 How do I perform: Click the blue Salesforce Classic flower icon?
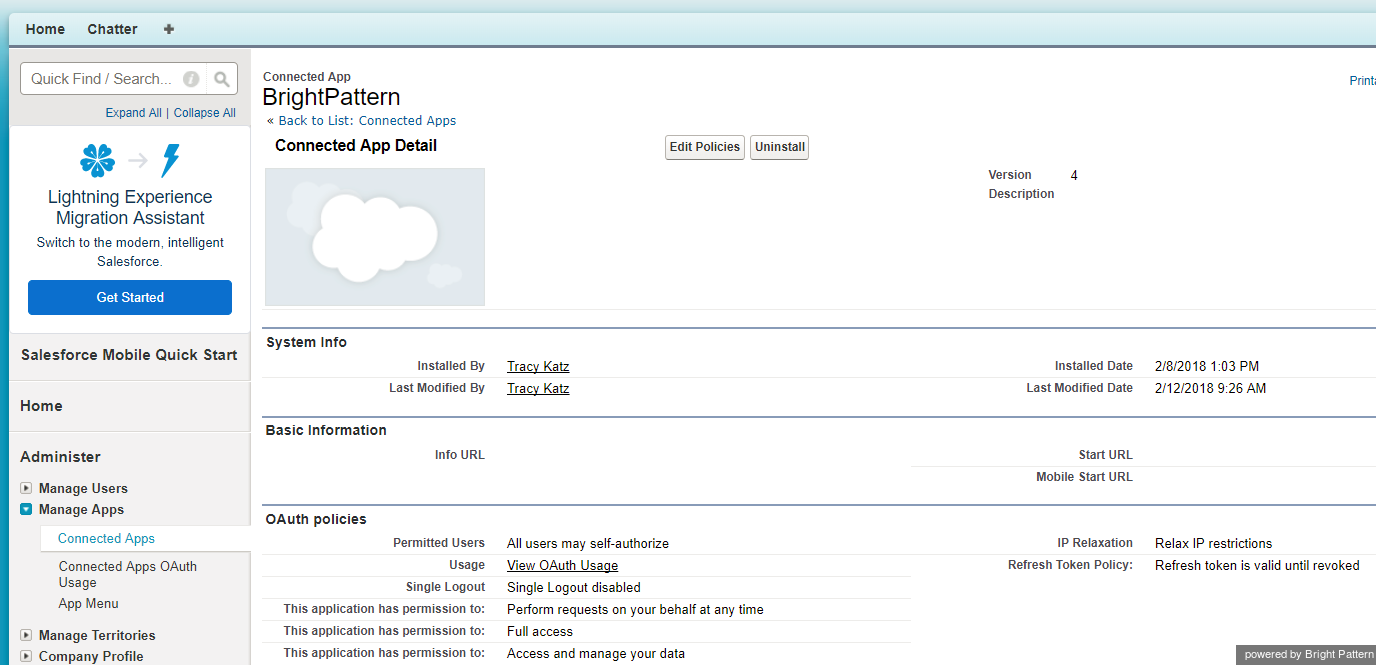pyautogui.click(x=97, y=160)
